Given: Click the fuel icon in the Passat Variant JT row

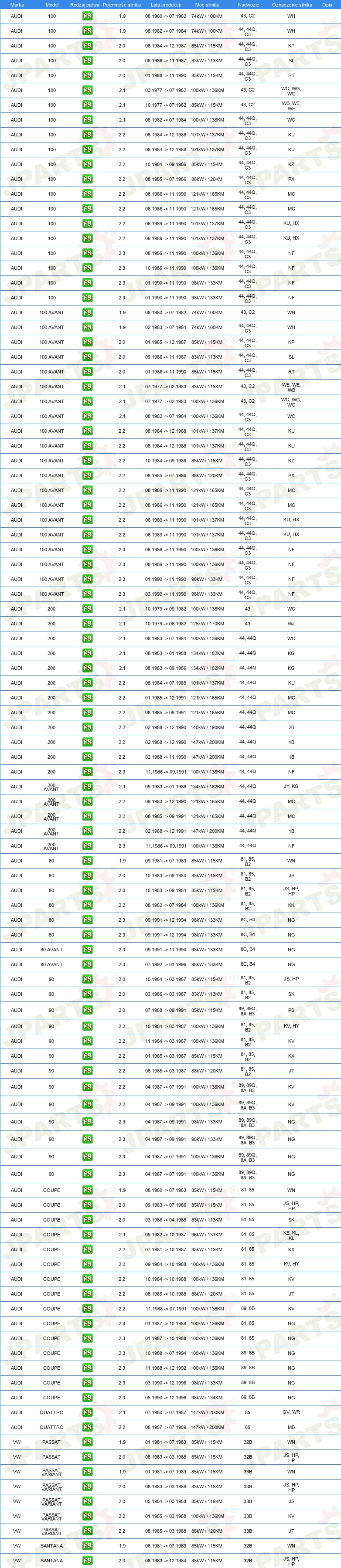Looking at the screenshot, I should [x=88, y=1531].
